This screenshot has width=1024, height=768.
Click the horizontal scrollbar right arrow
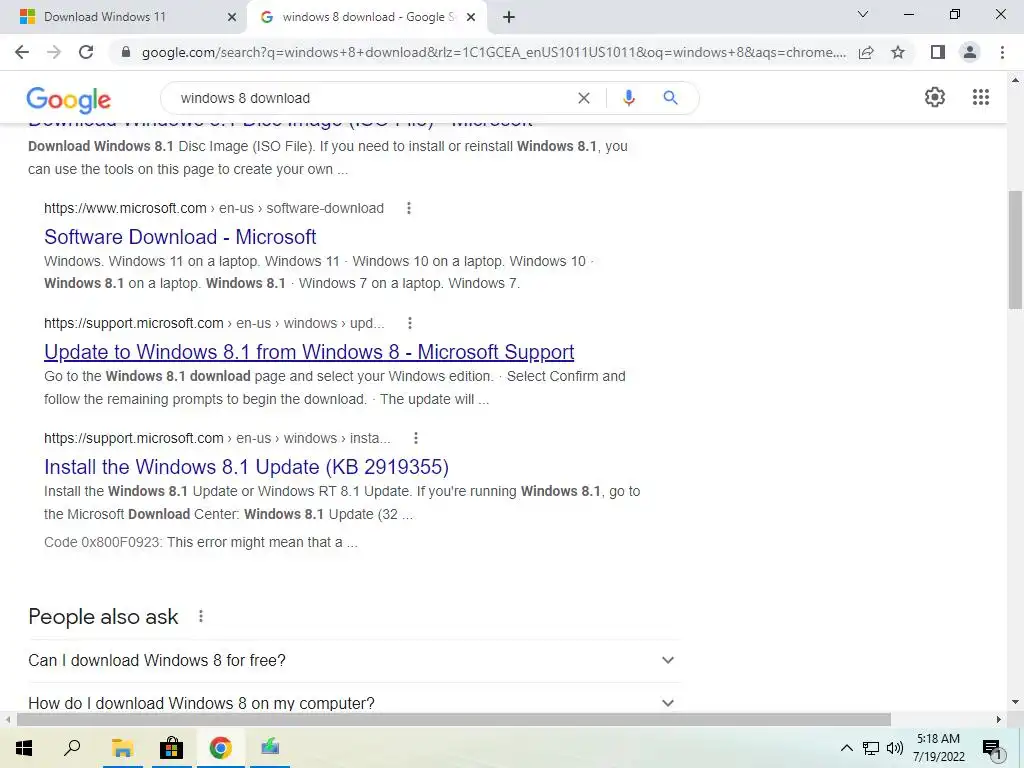click(999, 720)
